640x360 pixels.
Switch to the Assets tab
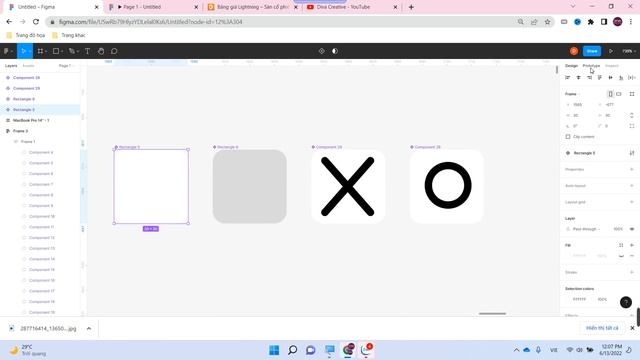(28, 66)
